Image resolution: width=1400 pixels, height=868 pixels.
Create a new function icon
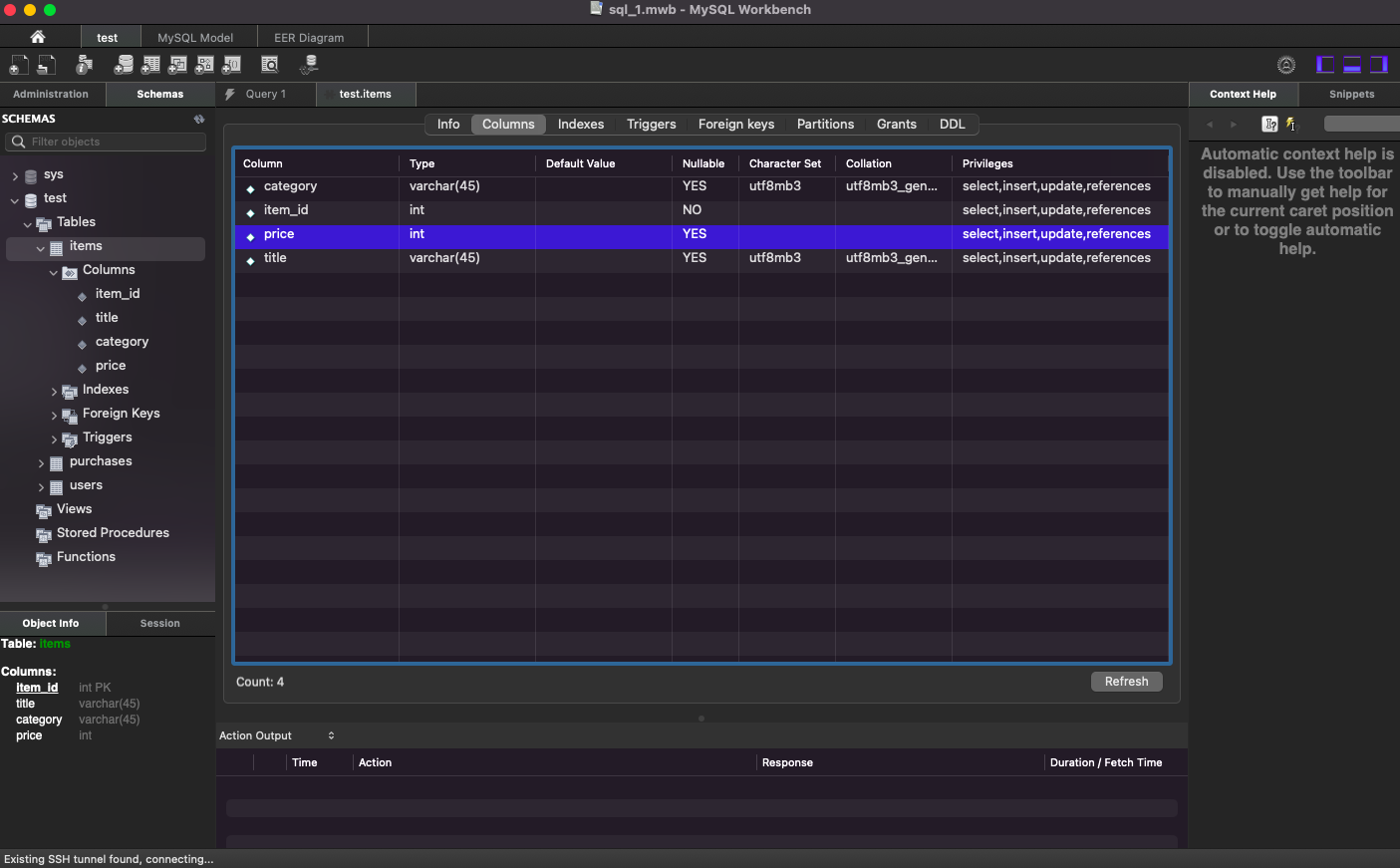[x=231, y=65]
